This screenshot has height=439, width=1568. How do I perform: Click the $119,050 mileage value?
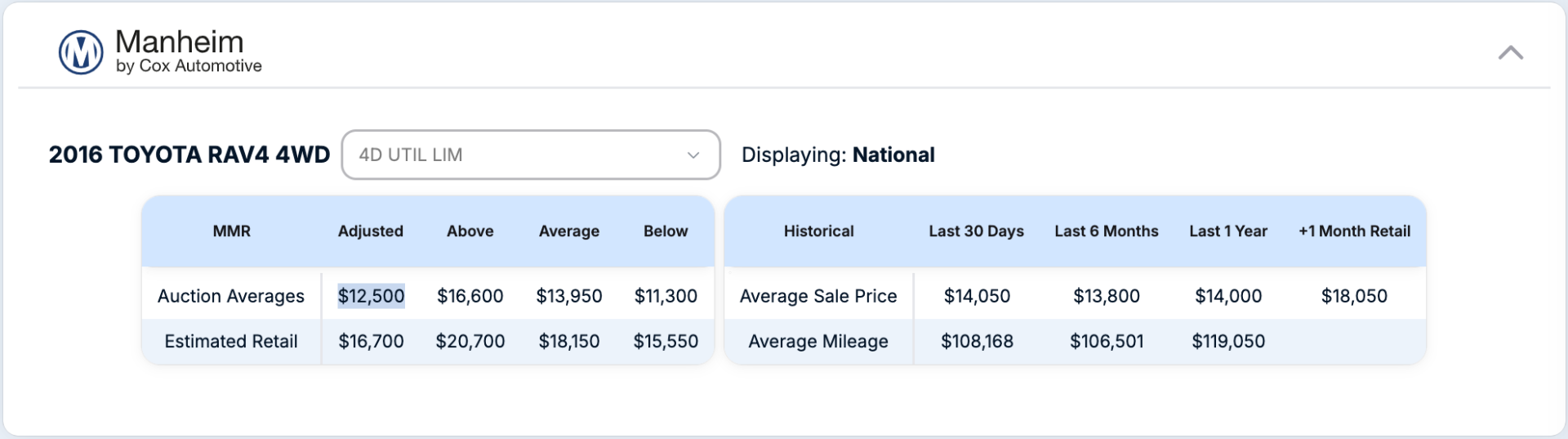pyautogui.click(x=1229, y=341)
